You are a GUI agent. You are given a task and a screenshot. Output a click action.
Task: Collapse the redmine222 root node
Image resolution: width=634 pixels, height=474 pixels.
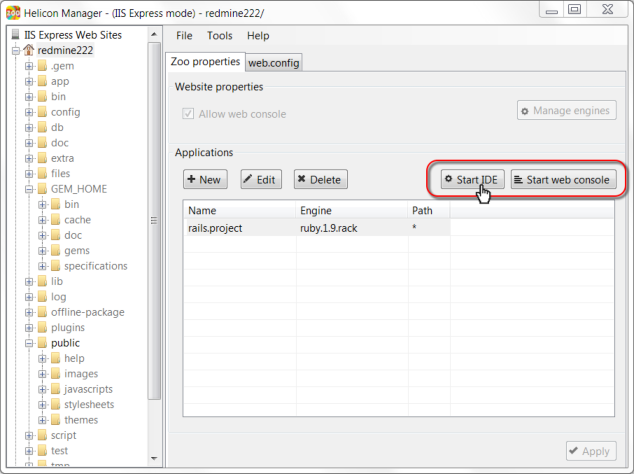tap(15, 51)
